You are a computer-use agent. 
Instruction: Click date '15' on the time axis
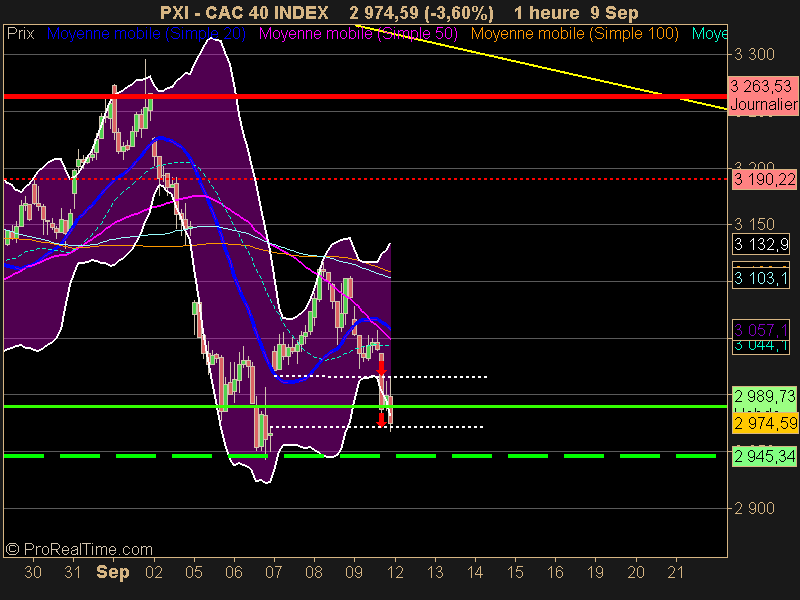coord(515,572)
